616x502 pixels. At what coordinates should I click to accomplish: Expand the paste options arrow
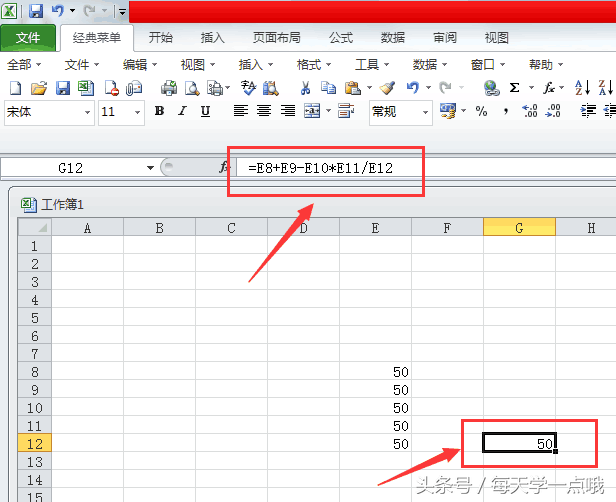pos(369,88)
